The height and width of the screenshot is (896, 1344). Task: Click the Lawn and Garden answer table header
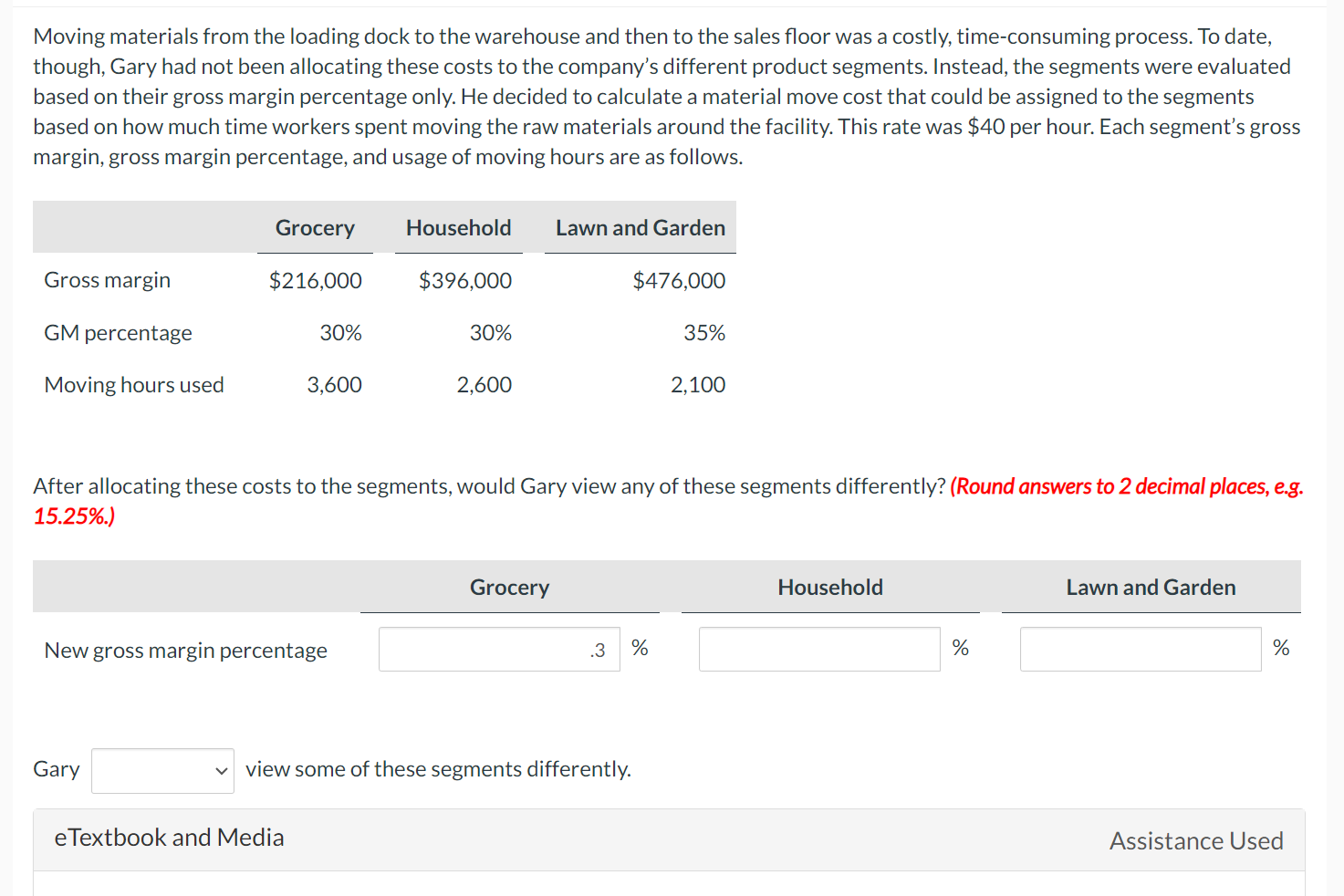pos(1151,588)
